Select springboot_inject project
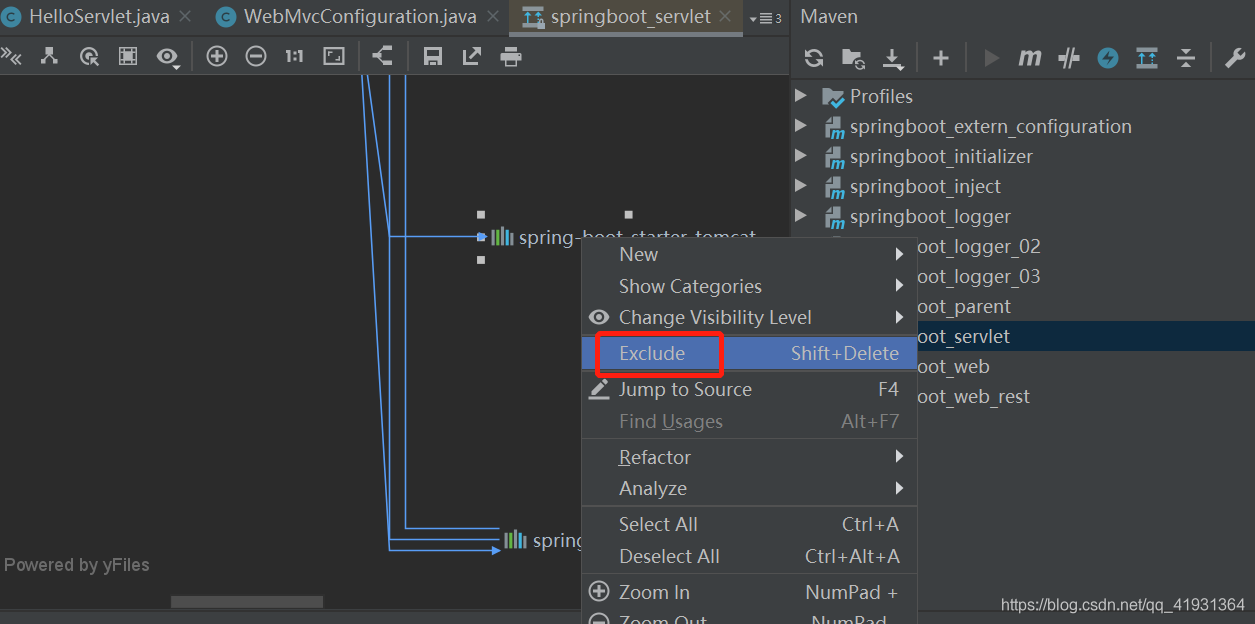Viewport: 1255px width, 624px height. [x=1022, y=186]
